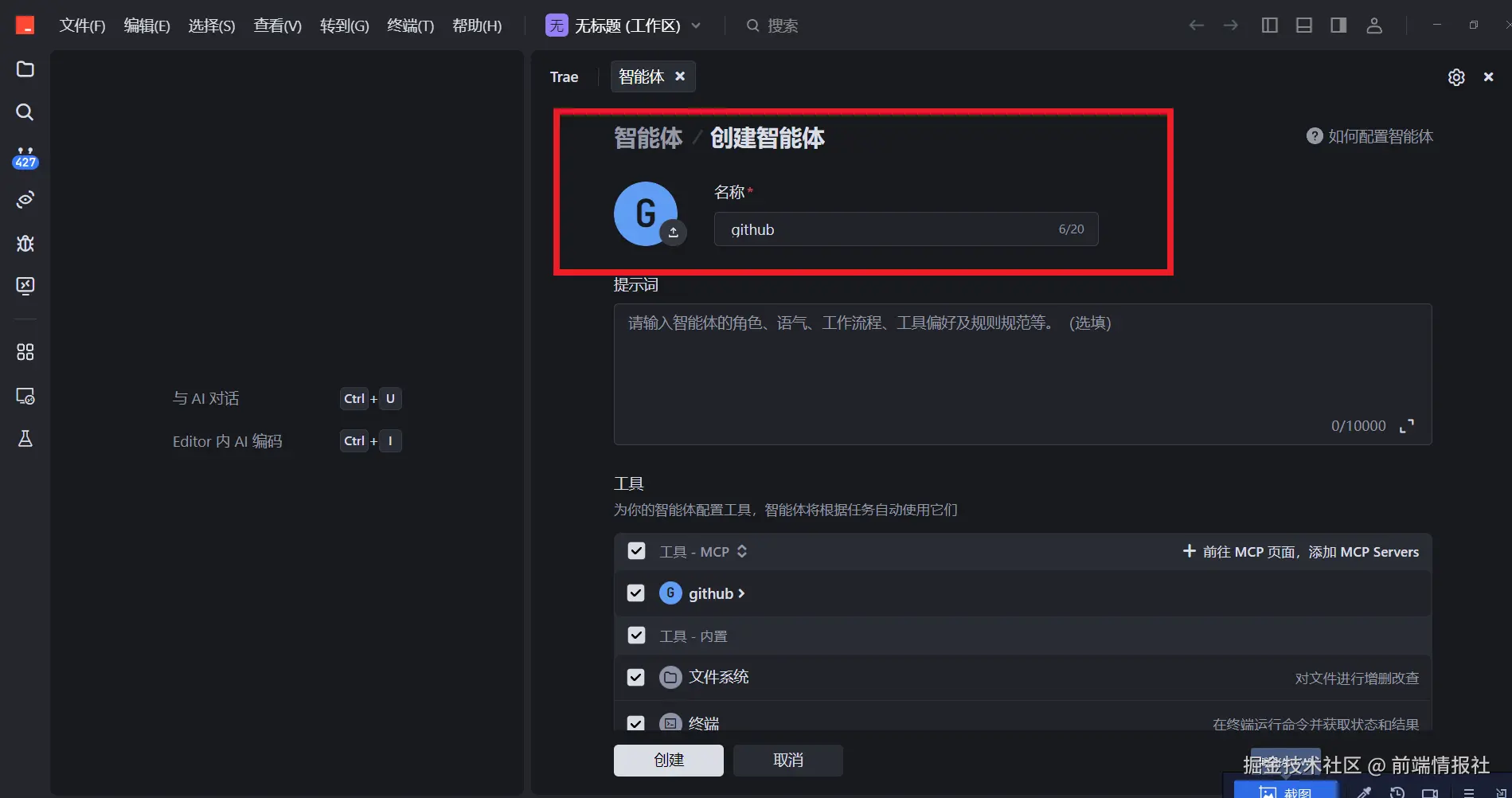Click the monitor icon below the bug icon

25,286
